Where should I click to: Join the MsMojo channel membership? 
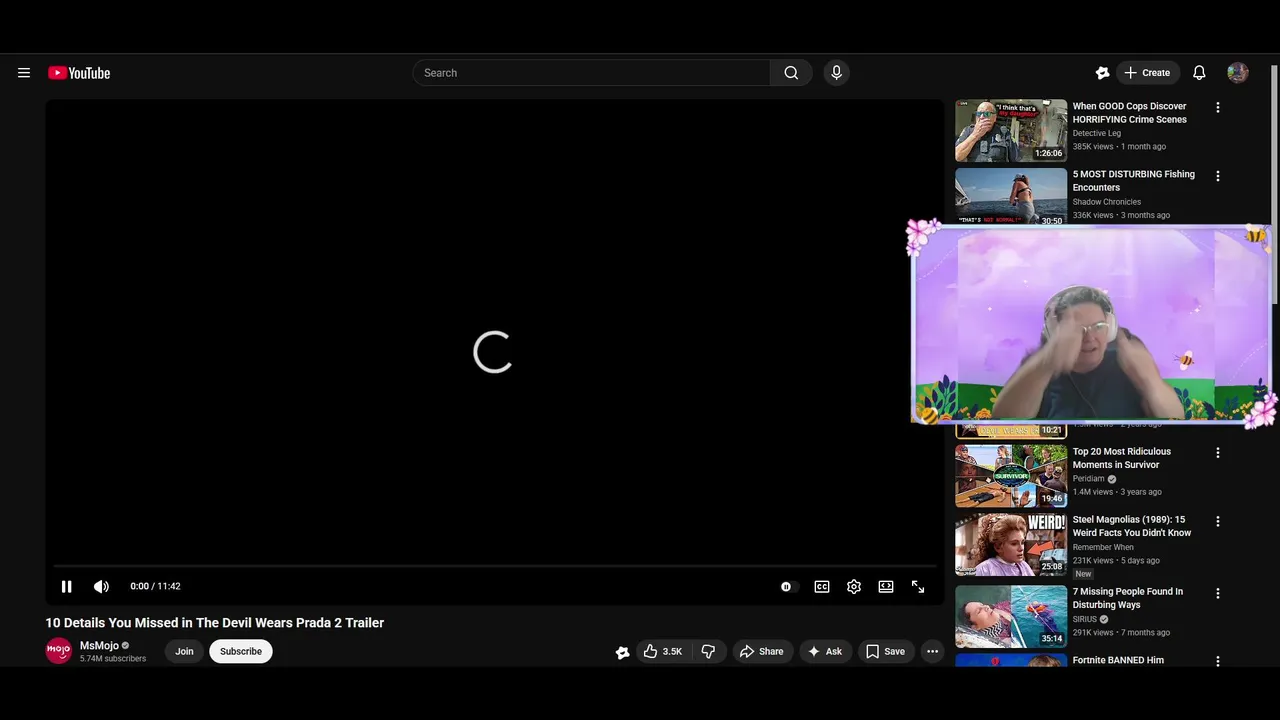[x=185, y=651]
